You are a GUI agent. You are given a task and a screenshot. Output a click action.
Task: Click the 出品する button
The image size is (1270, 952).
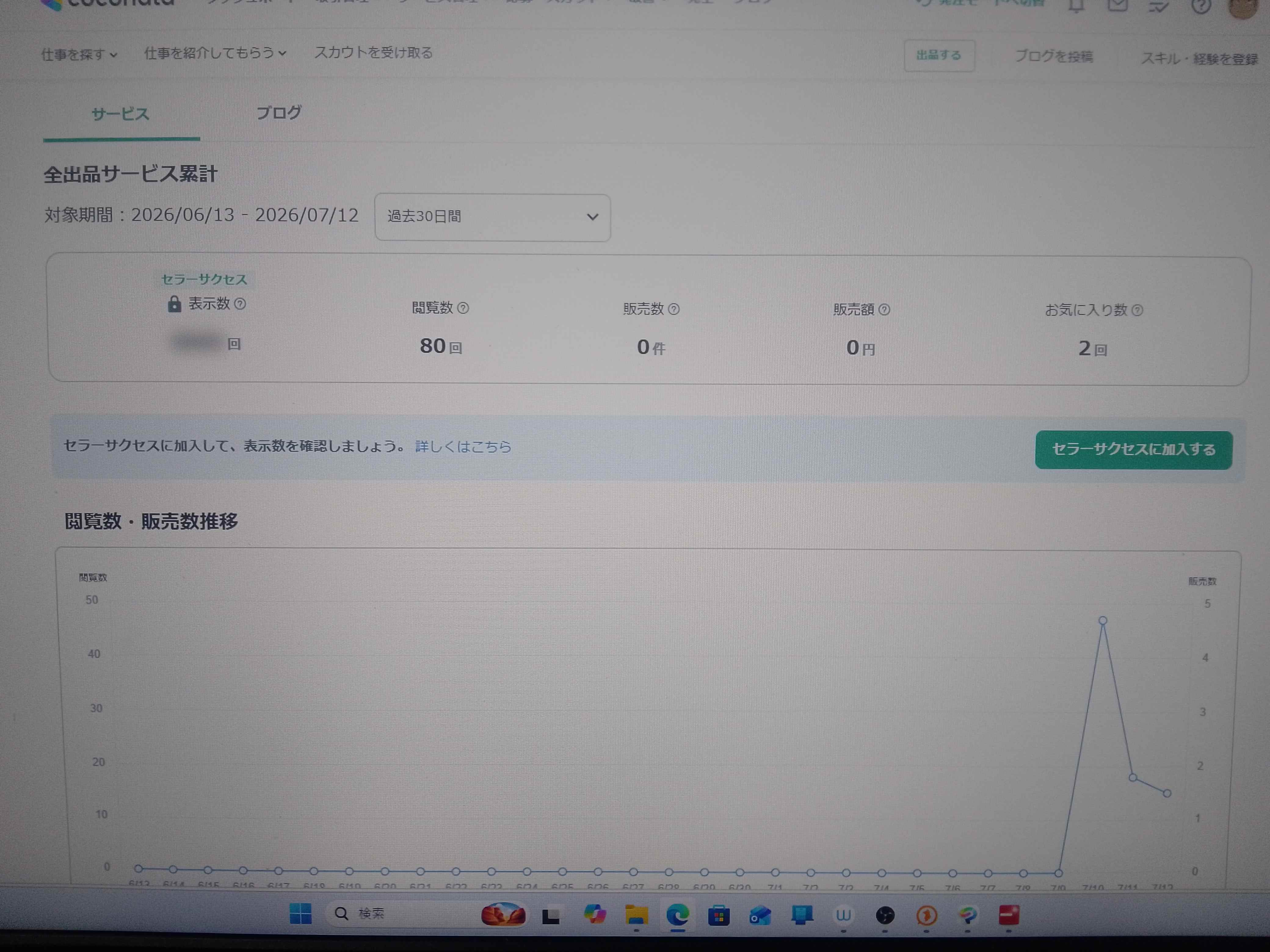click(939, 56)
